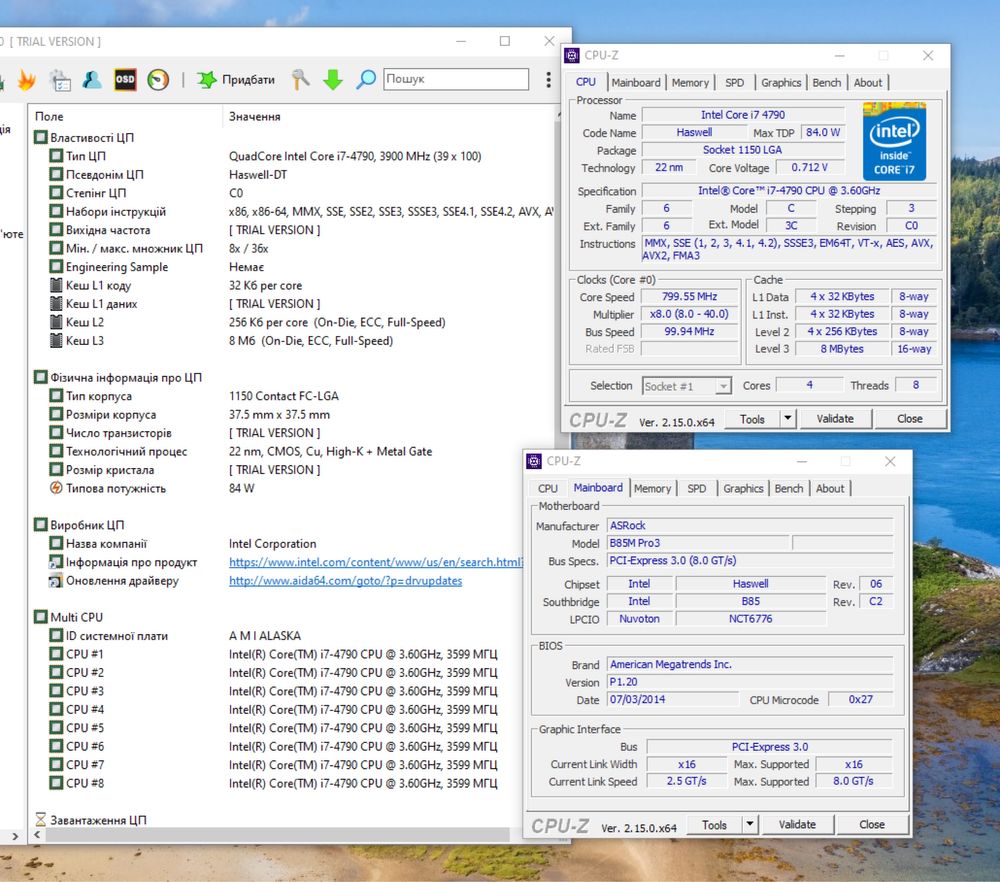Focus the Пошук search field
This screenshot has height=882, width=1000.
coord(455,79)
